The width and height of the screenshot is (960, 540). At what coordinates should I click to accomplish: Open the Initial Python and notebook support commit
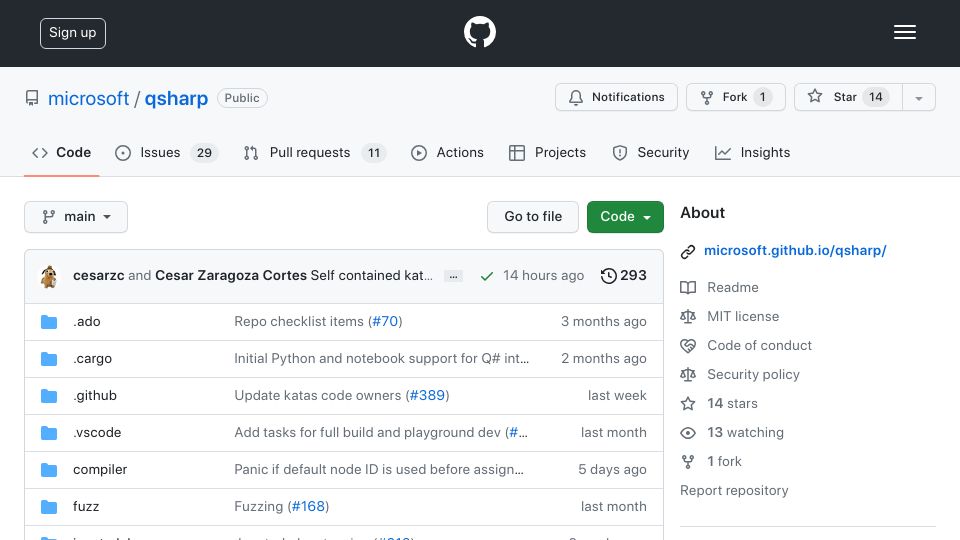(381, 359)
